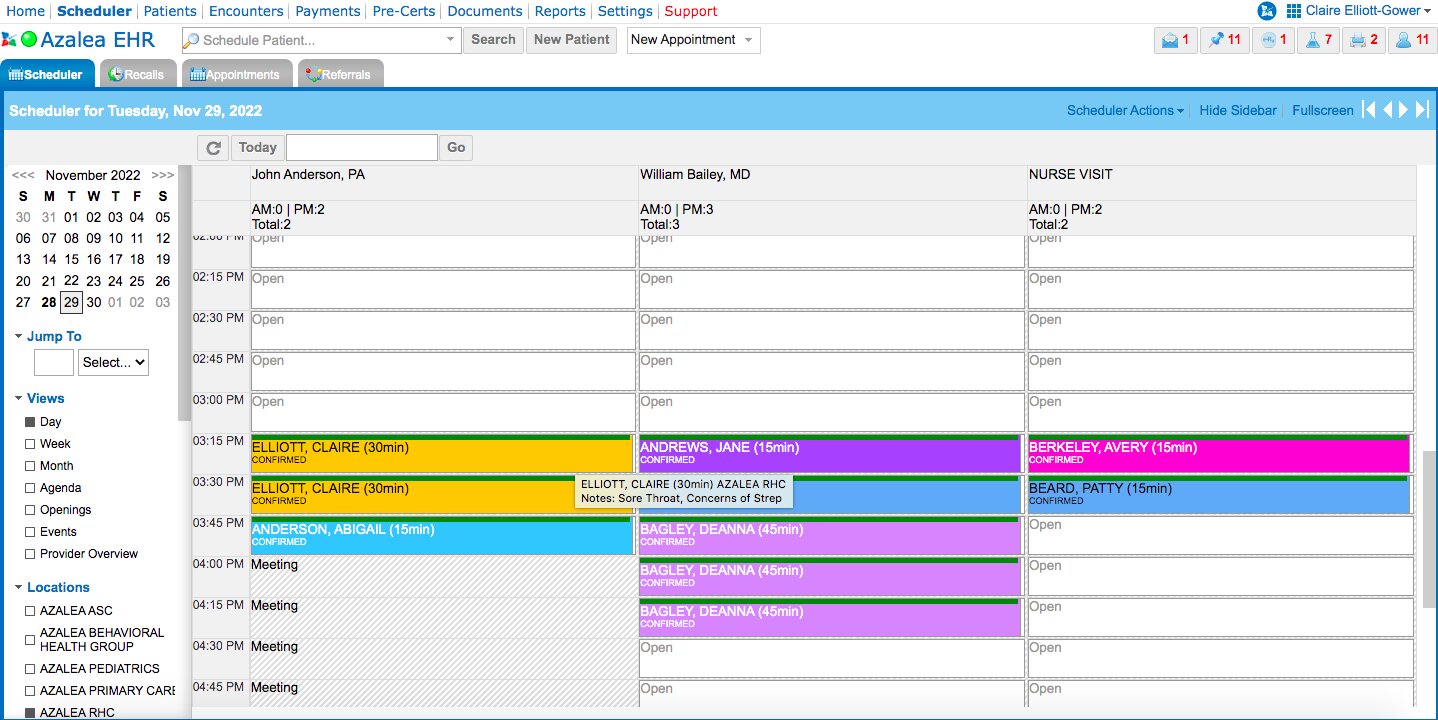Open the Reports menu in top navigation

[x=560, y=11]
